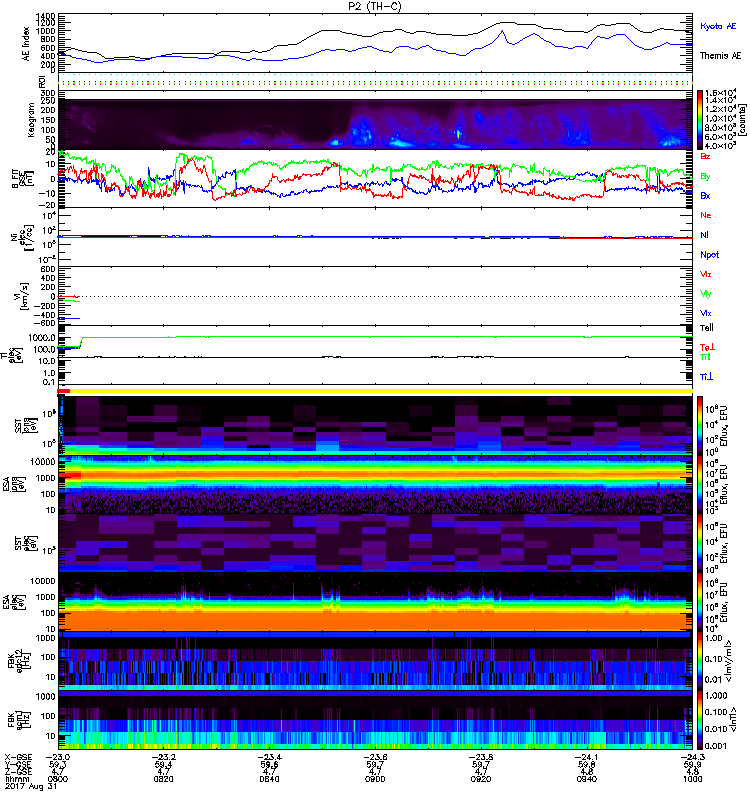Click the 0840 time tick label
Image resolution: width=750 pixels, height=800 pixels.
[x=269, y=779]
